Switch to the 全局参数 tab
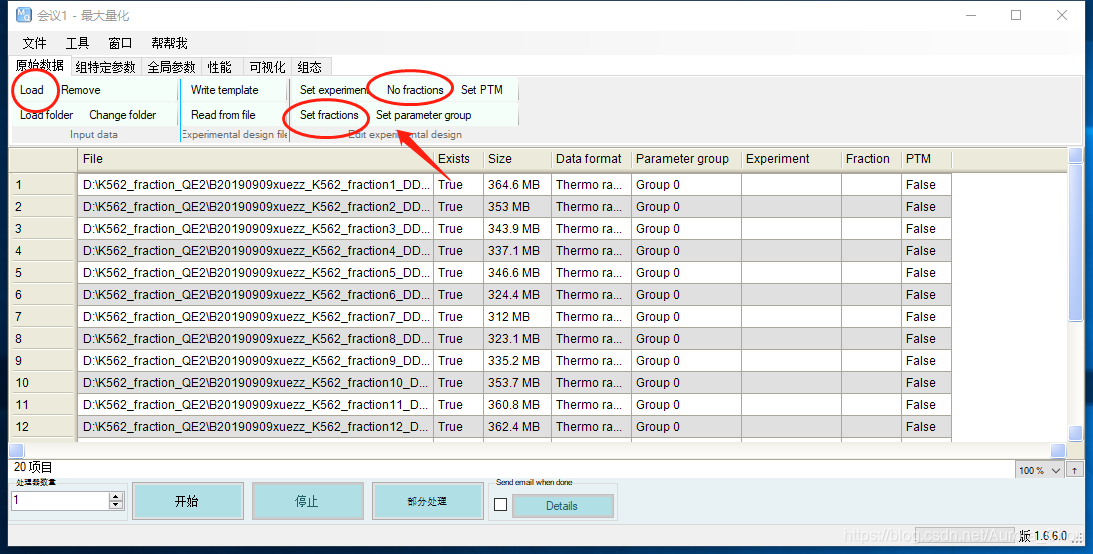The height and width of the screenshot is (554, 1093). tap(171, 67)
